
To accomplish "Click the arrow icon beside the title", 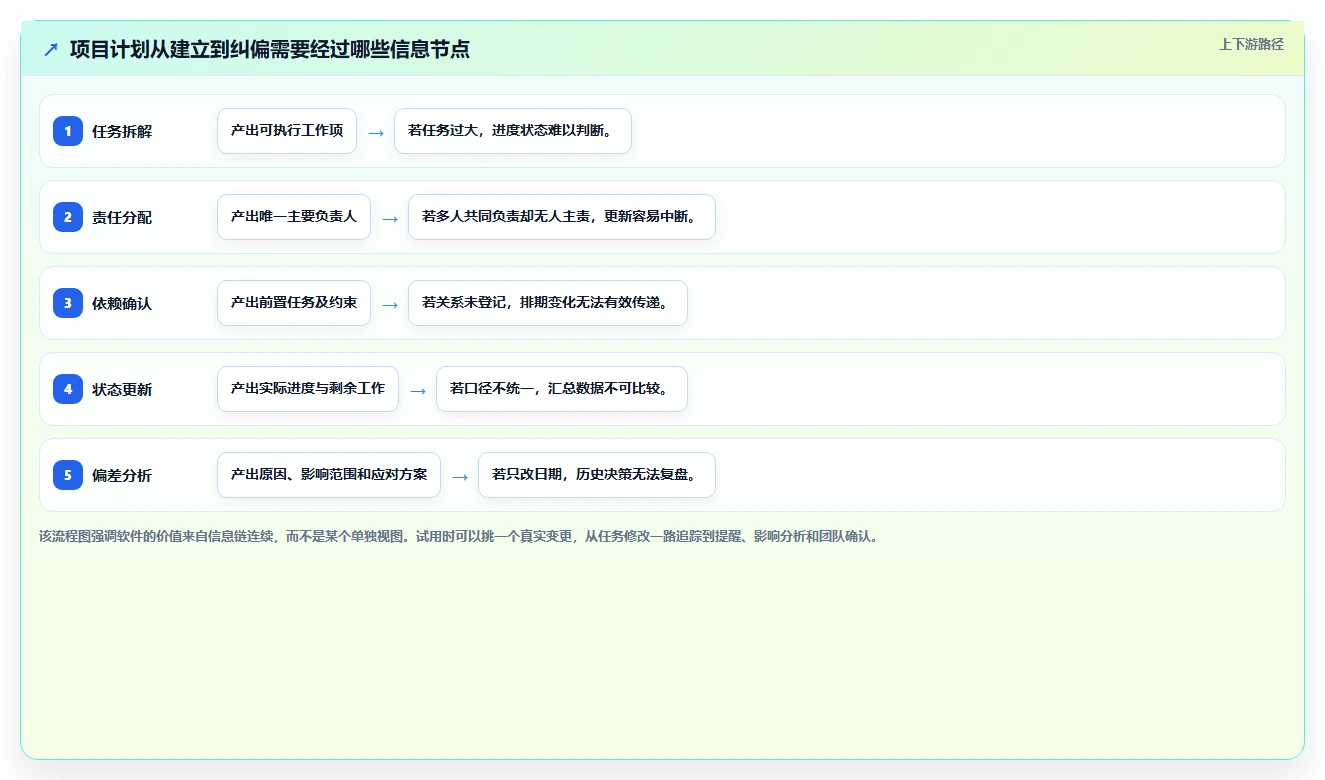I will [51, 49].
